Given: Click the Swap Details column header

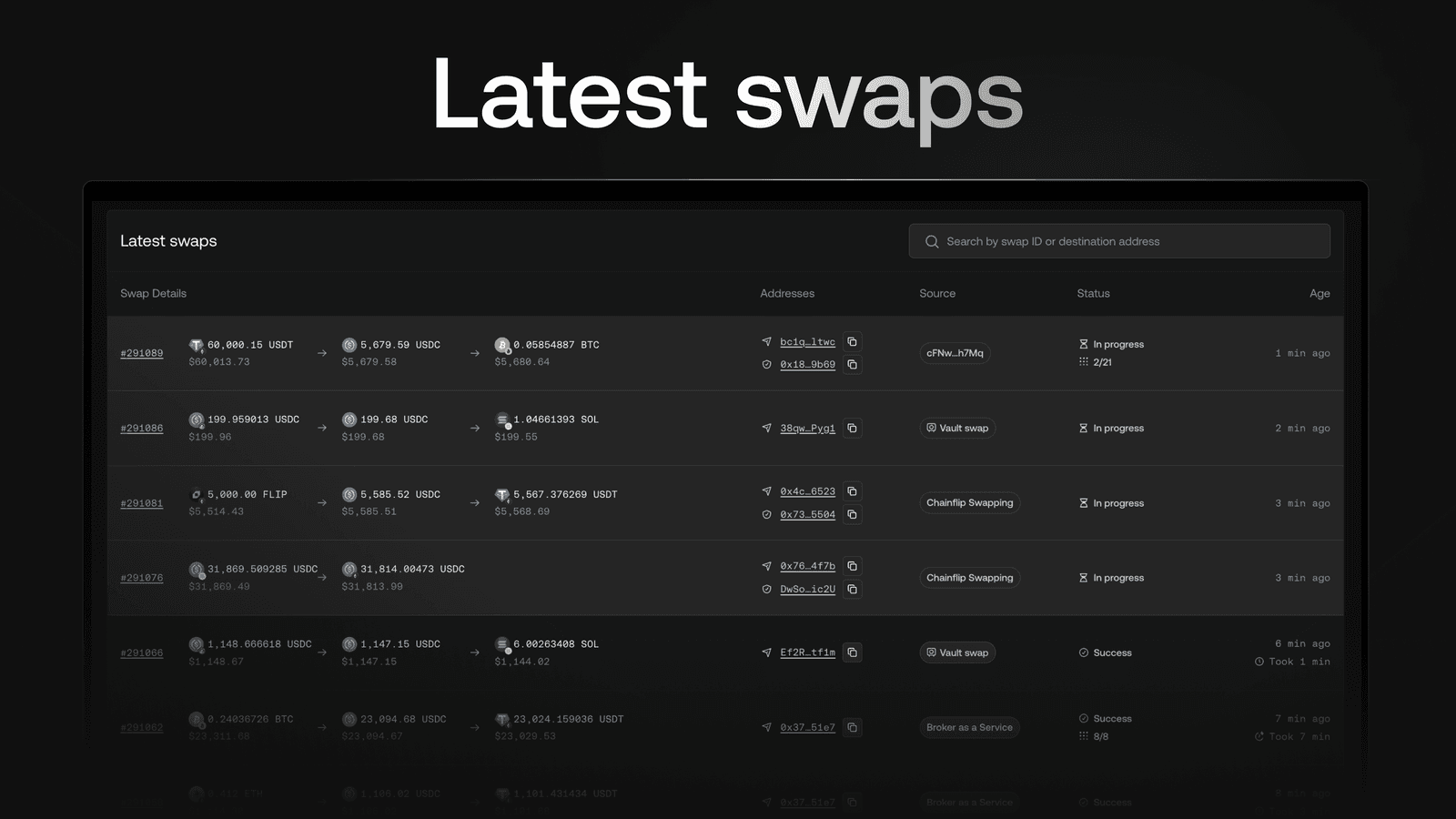Looking at the screenshot, I should tap(153, 293).
